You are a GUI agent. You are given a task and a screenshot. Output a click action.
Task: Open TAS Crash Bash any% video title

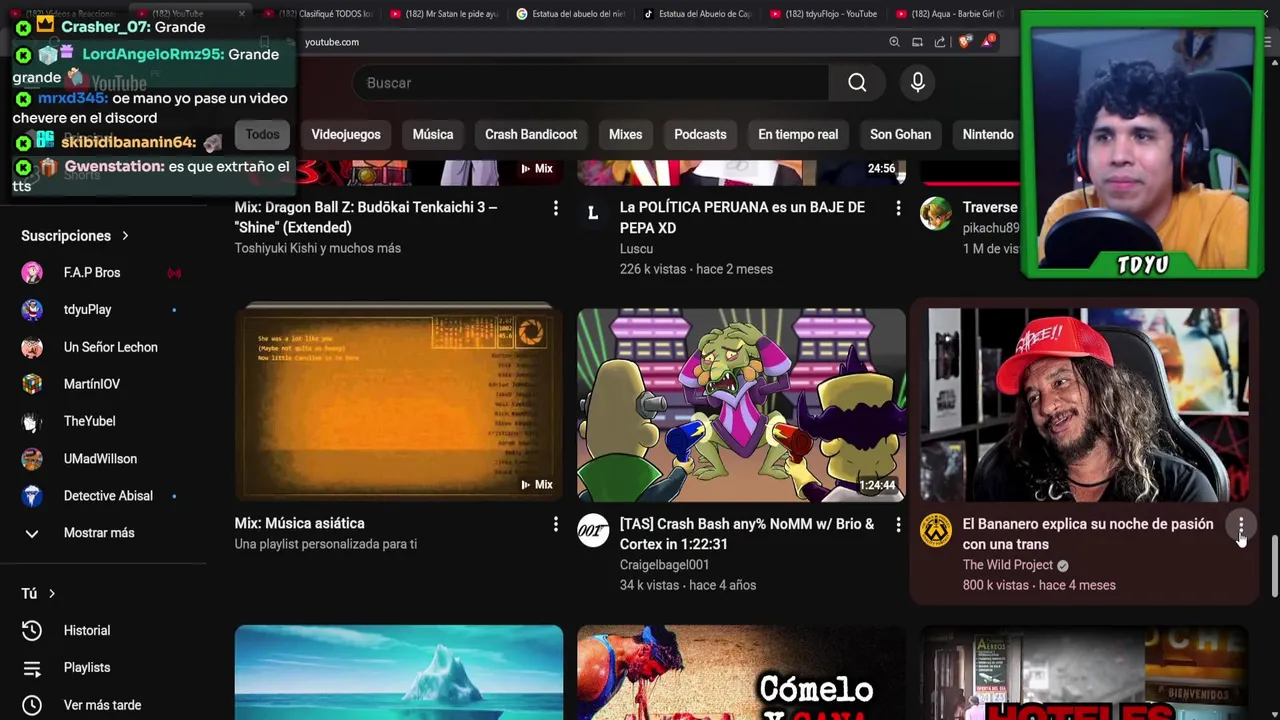[x=747, y=534]
